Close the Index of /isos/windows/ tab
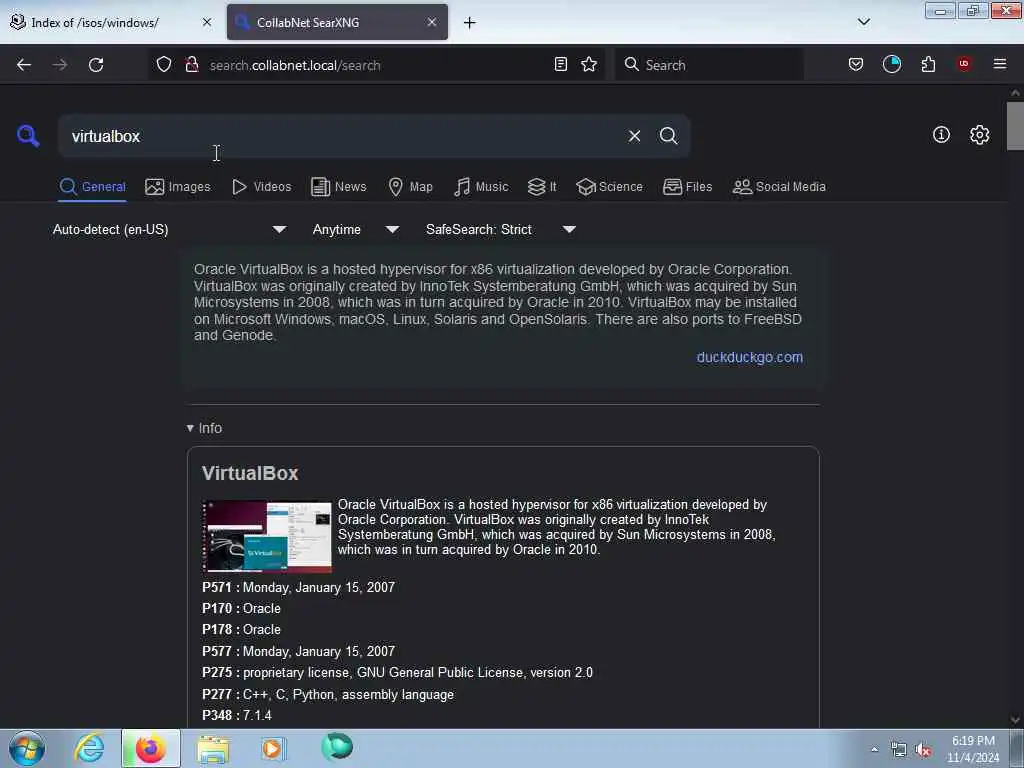 [x=207, y=22]
